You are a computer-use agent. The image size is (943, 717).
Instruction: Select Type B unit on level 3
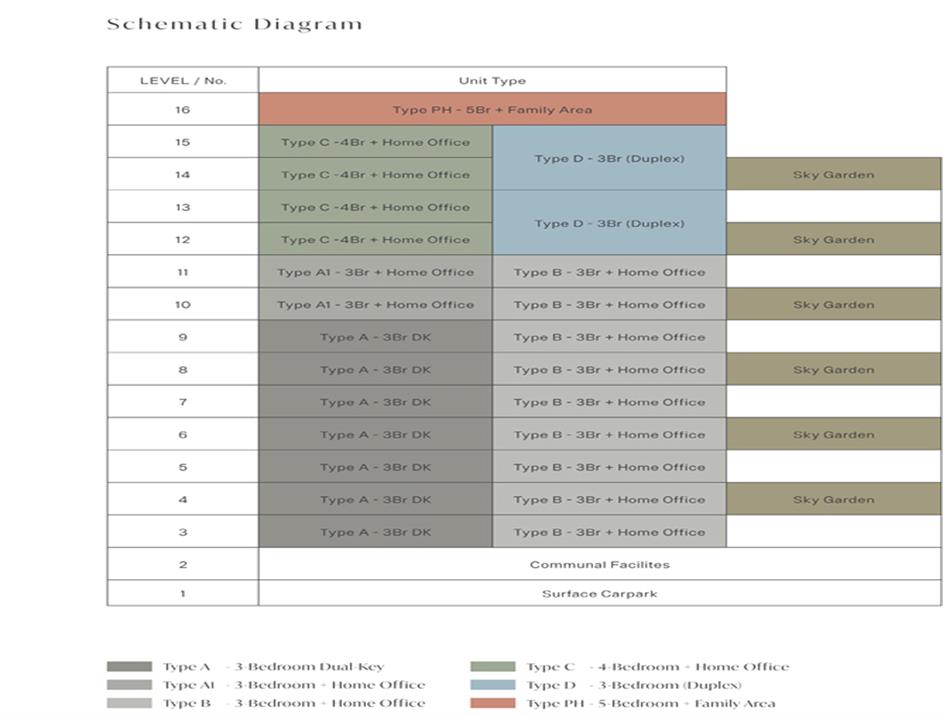(609, 532)
